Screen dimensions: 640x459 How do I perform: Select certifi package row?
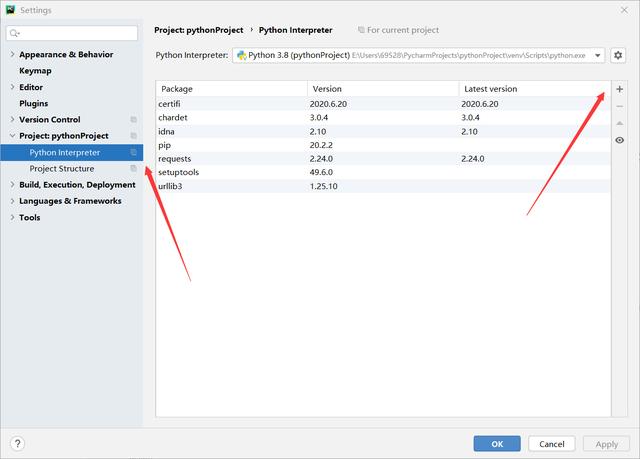point(383,104)
